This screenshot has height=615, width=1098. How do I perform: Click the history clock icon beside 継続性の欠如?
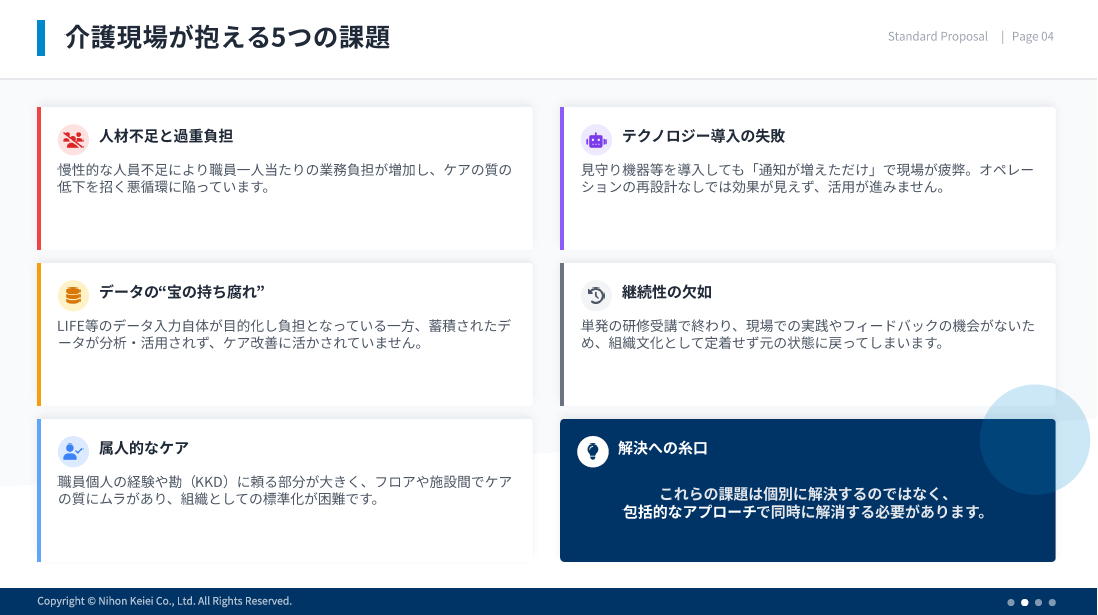click(x=596, y=294)
